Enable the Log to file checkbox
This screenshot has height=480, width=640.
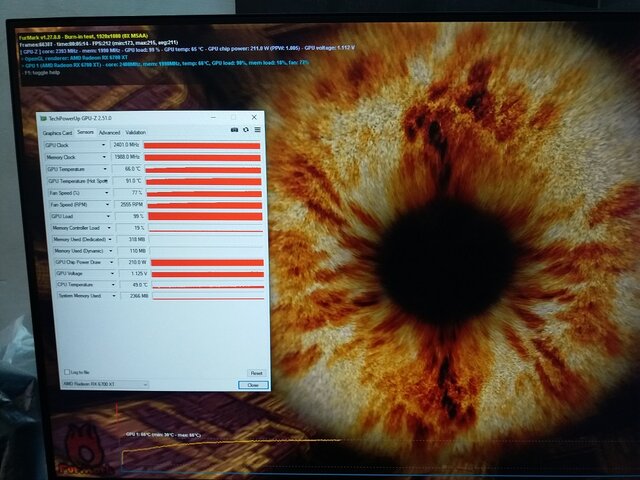pos(66,372)
